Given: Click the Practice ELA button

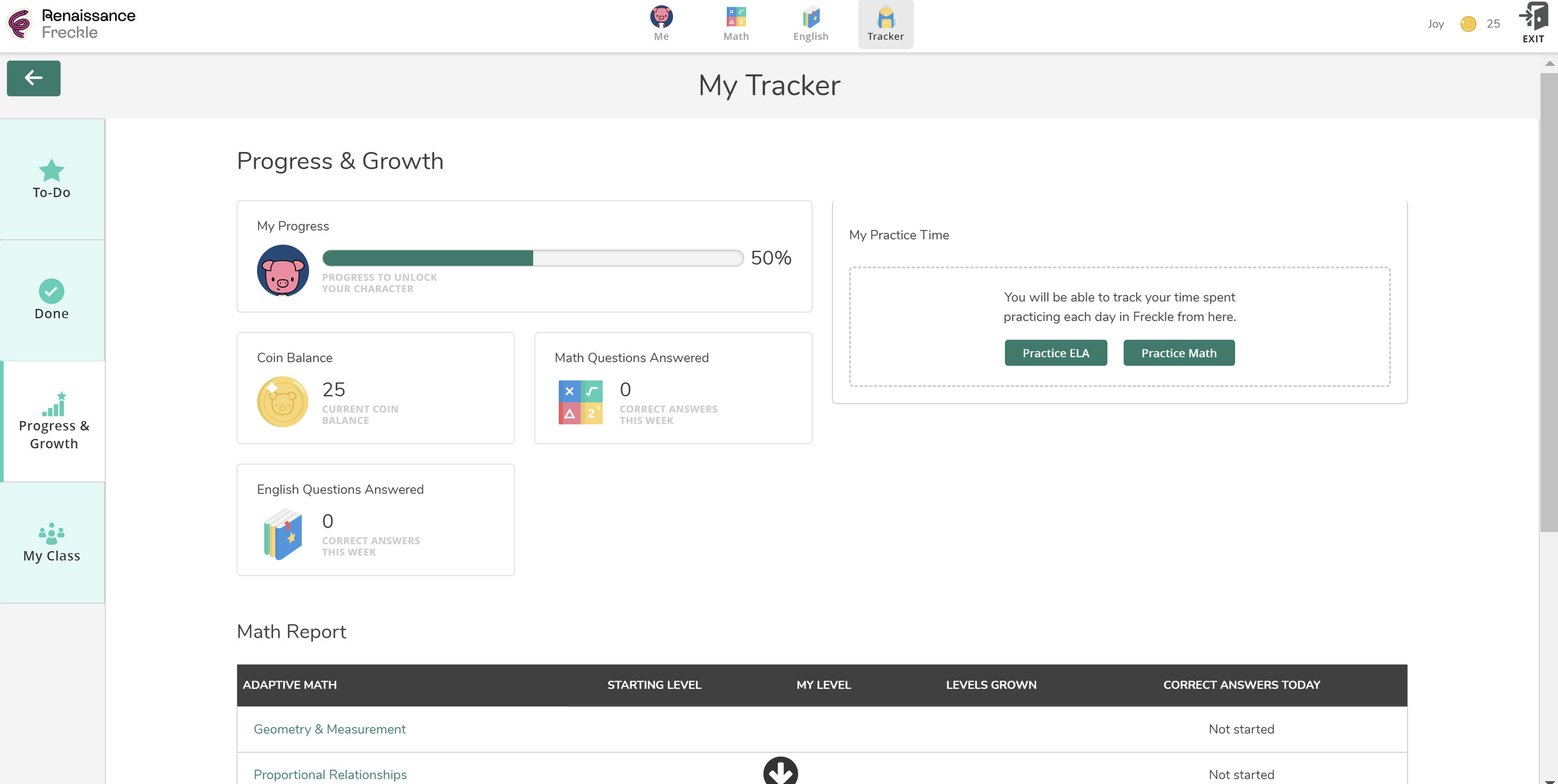Looking at the screenshot, I should coord(1055,352).
